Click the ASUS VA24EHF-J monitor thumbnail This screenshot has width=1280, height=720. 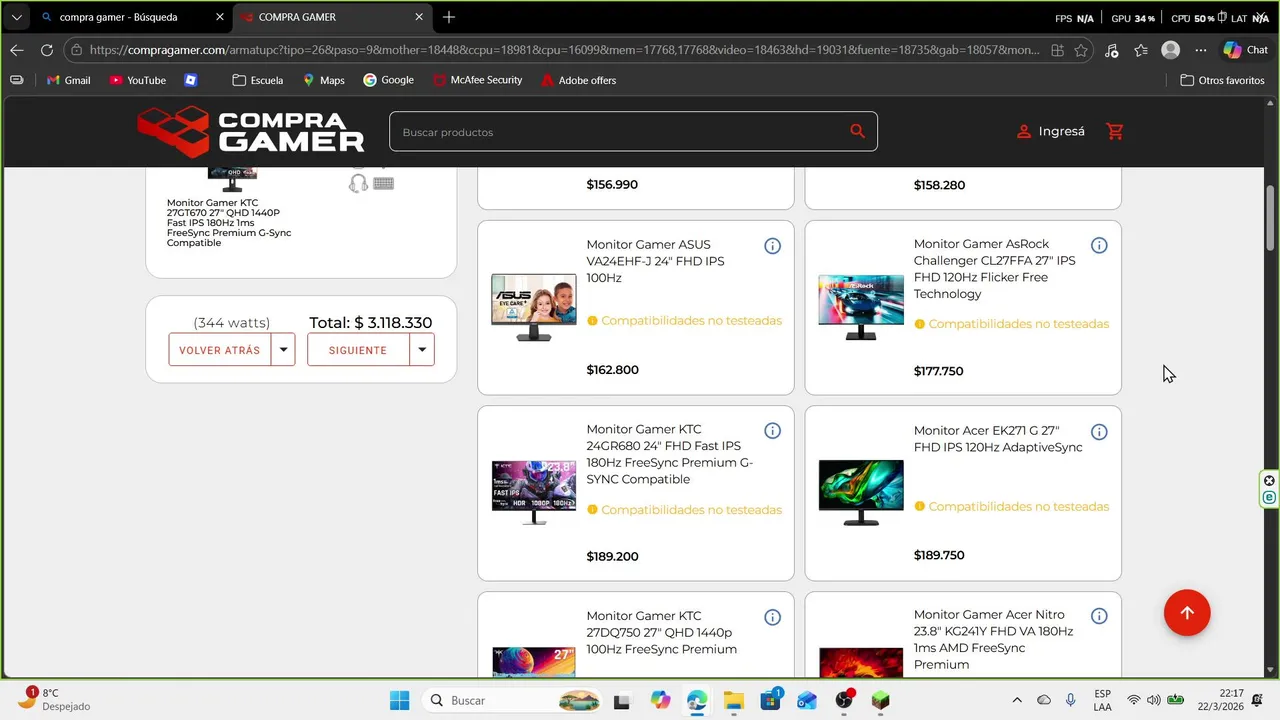pyautogui.click(x=534, y=308)
